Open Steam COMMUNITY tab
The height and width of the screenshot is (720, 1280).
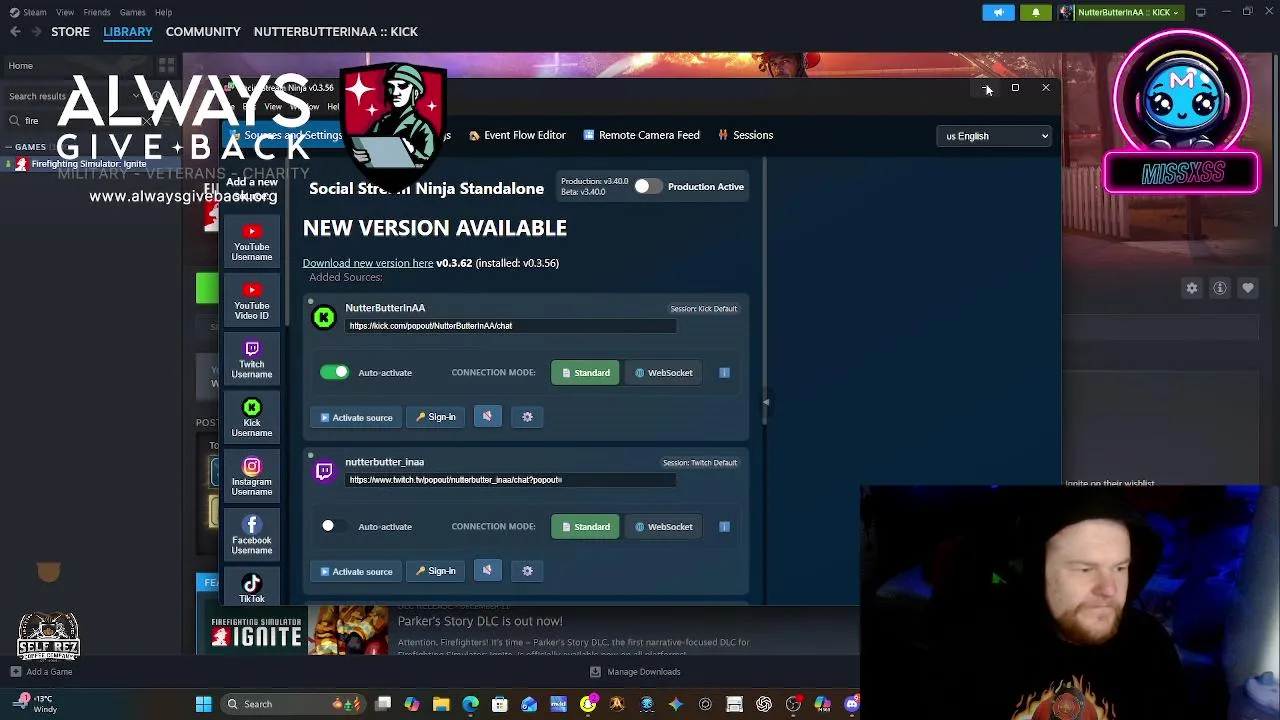pyautogui.click(x=203, y=32)
